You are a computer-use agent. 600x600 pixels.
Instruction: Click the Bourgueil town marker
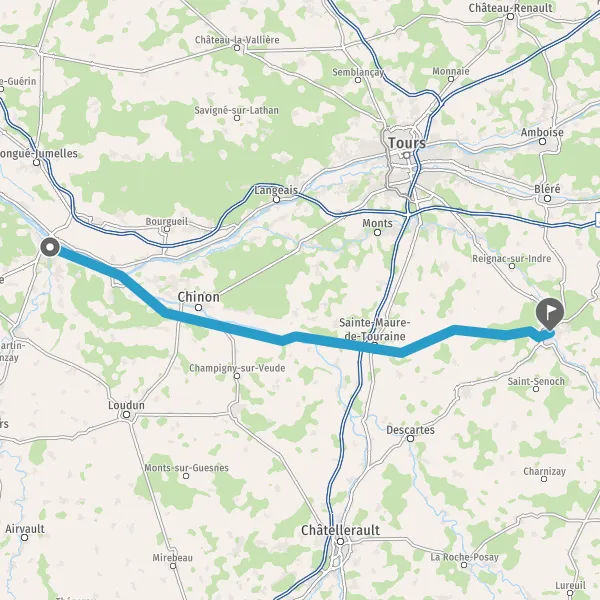(x=167, y=229)
